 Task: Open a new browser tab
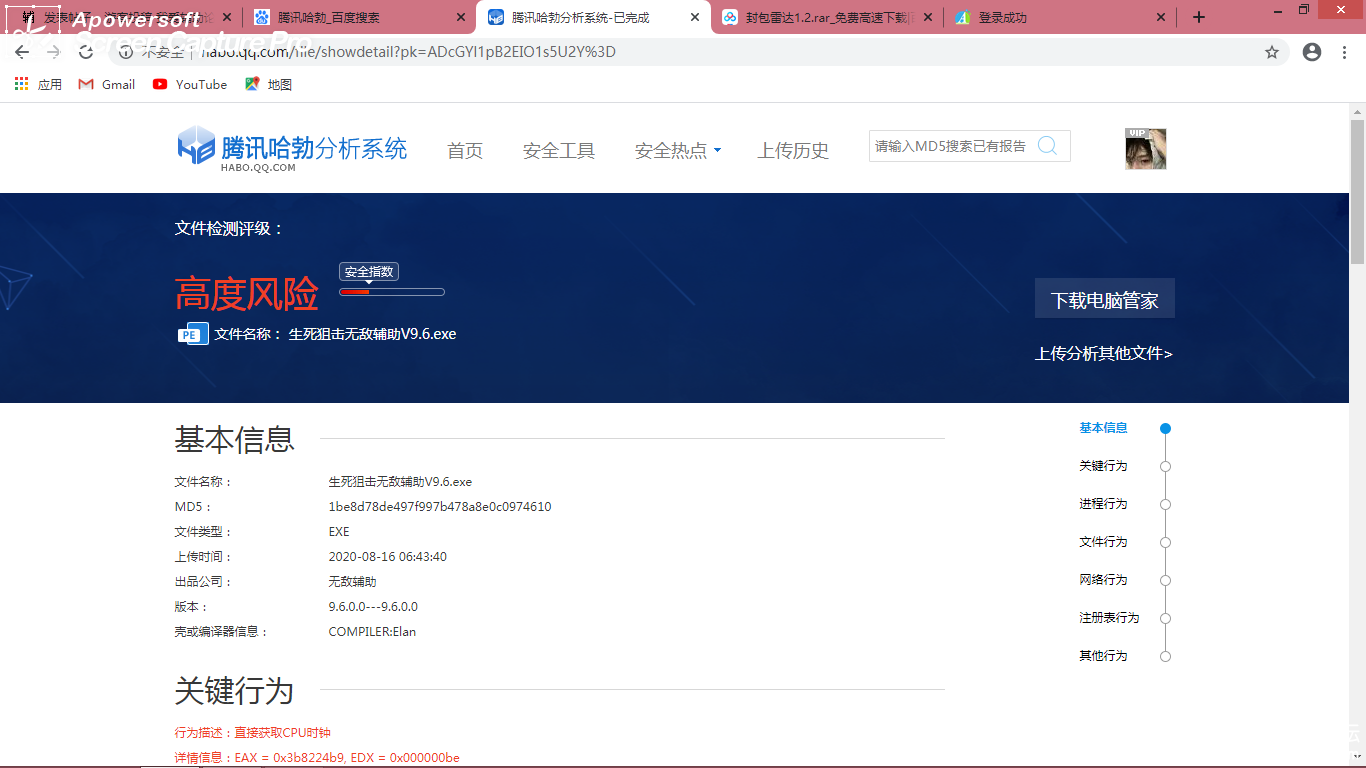pos(1199,17)
